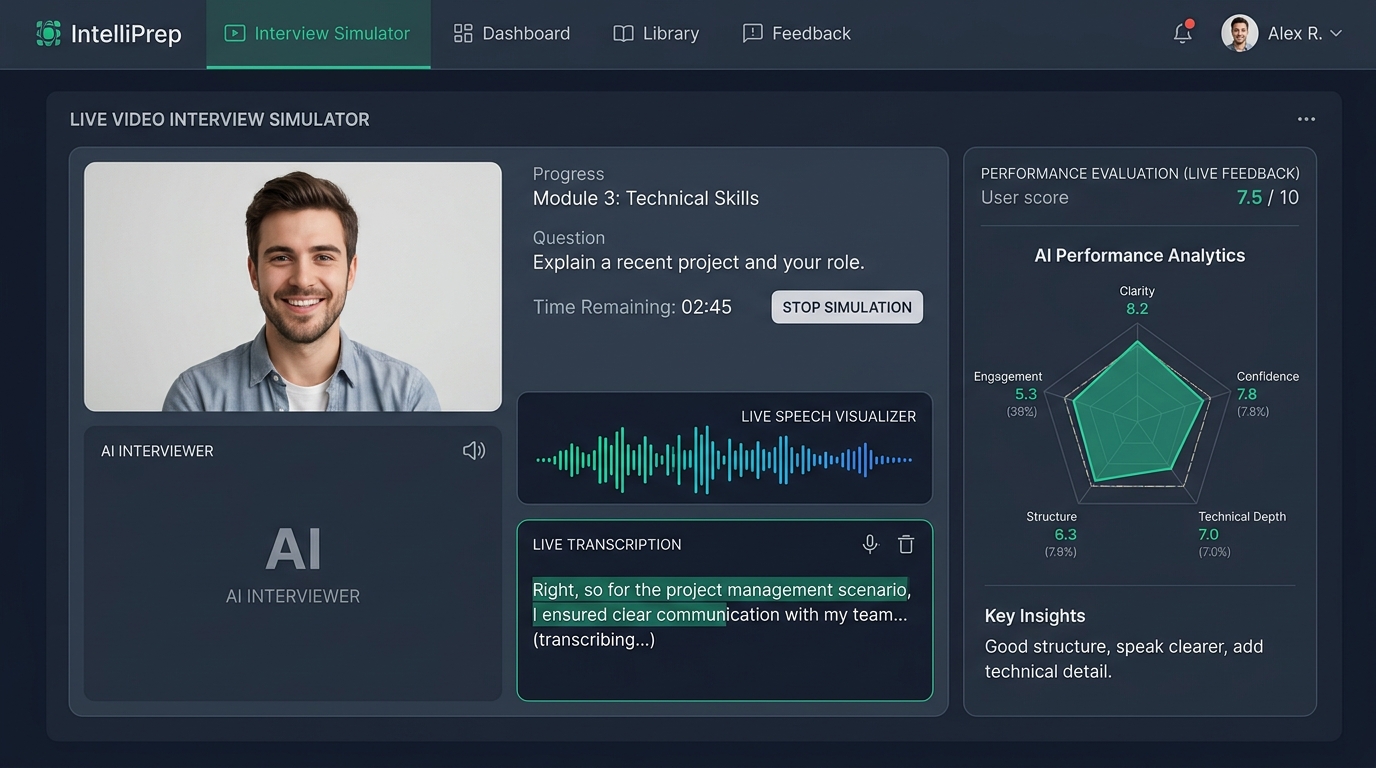Open the Dashboard tab
1376x768 pixels.
(512, 33)
